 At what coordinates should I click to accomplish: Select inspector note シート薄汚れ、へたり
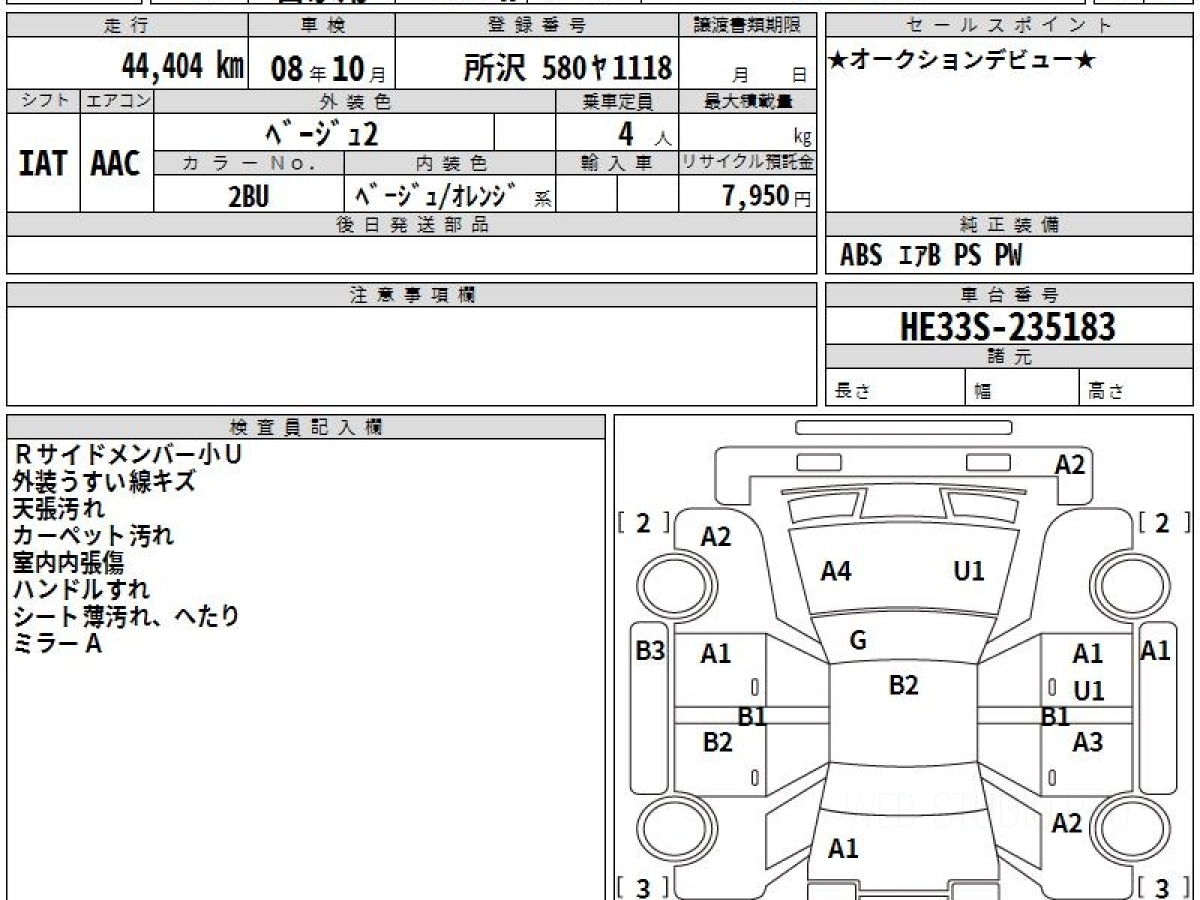click(127, 616)
